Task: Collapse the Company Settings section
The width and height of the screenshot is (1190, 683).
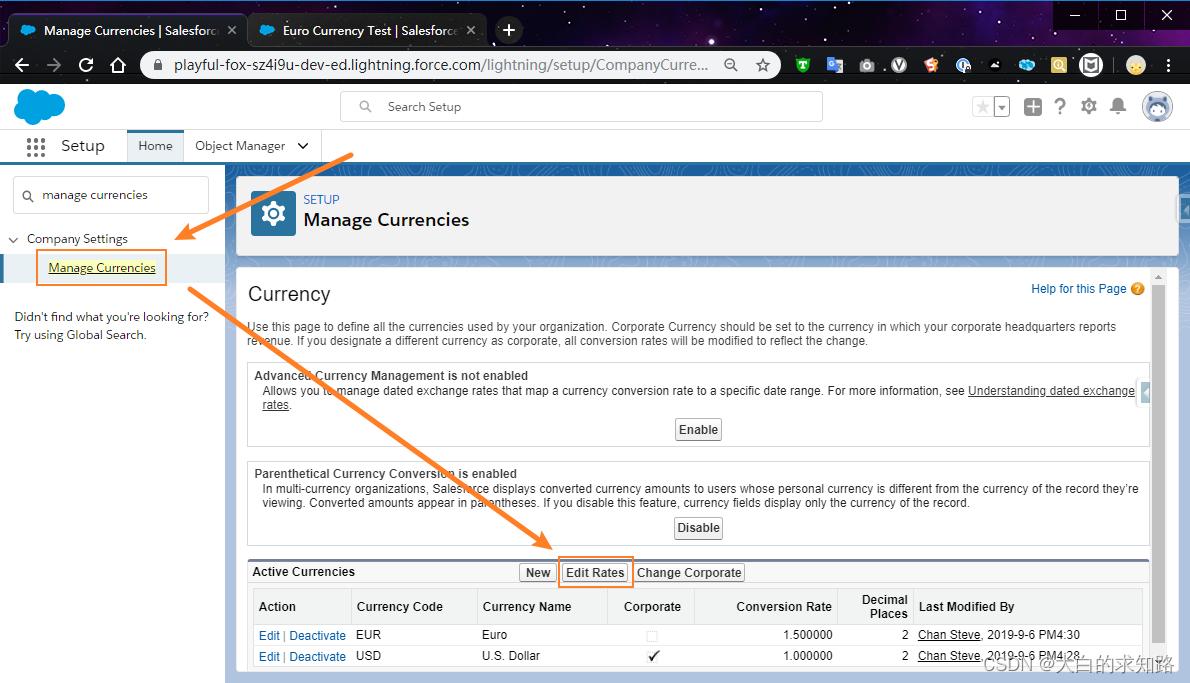Action: pos(13,239)
